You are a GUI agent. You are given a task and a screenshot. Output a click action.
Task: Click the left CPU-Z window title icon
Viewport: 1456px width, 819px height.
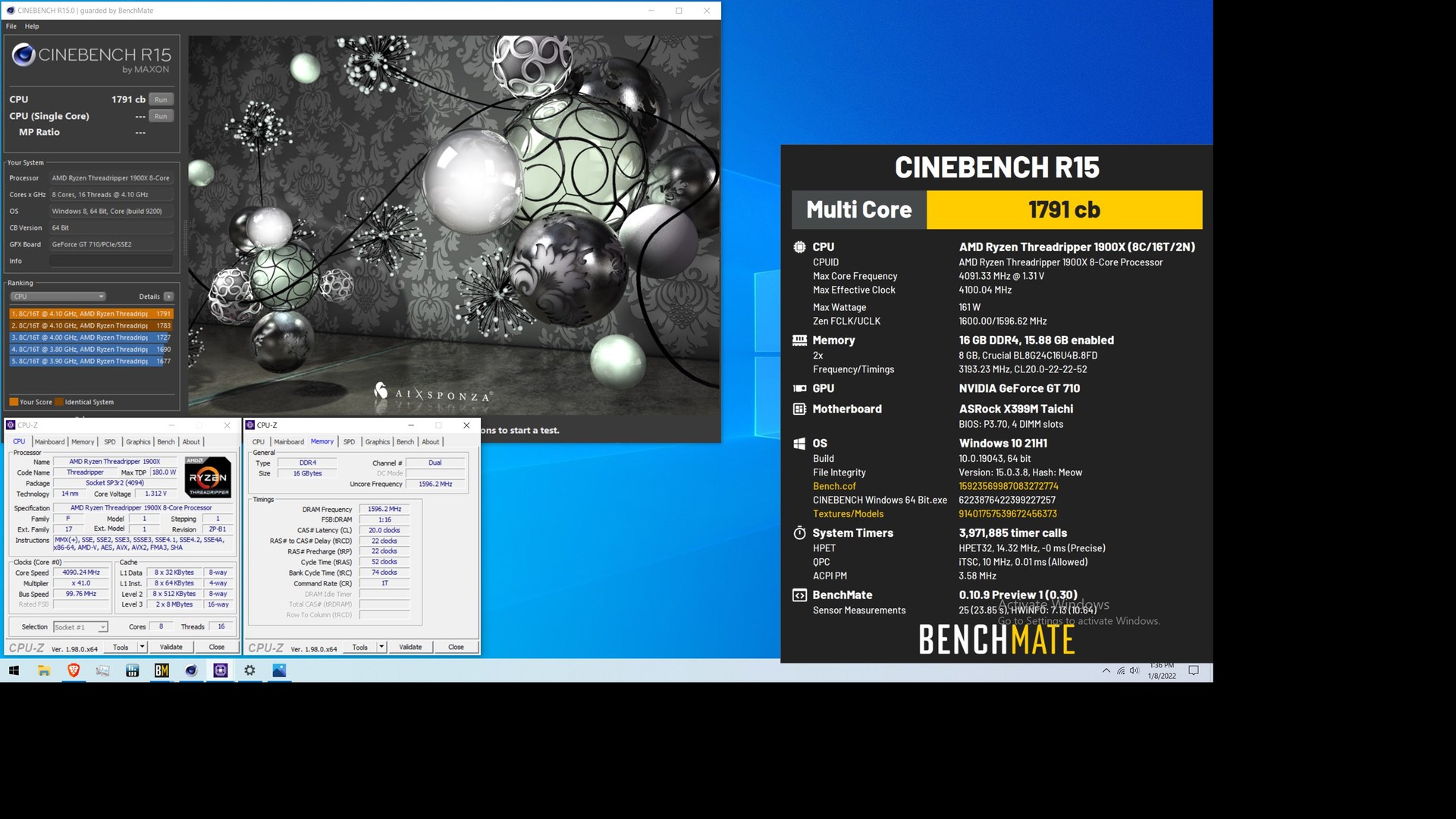pyautogui.click(x=11, y=425)
